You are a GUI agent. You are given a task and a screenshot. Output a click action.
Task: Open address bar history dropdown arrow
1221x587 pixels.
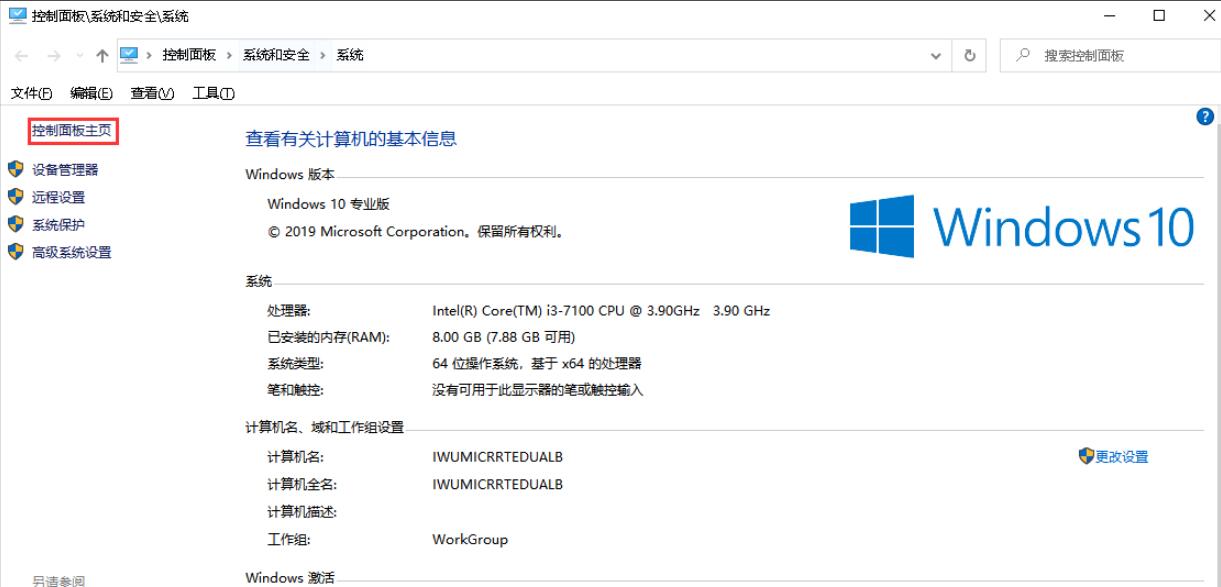coord(937,56)
